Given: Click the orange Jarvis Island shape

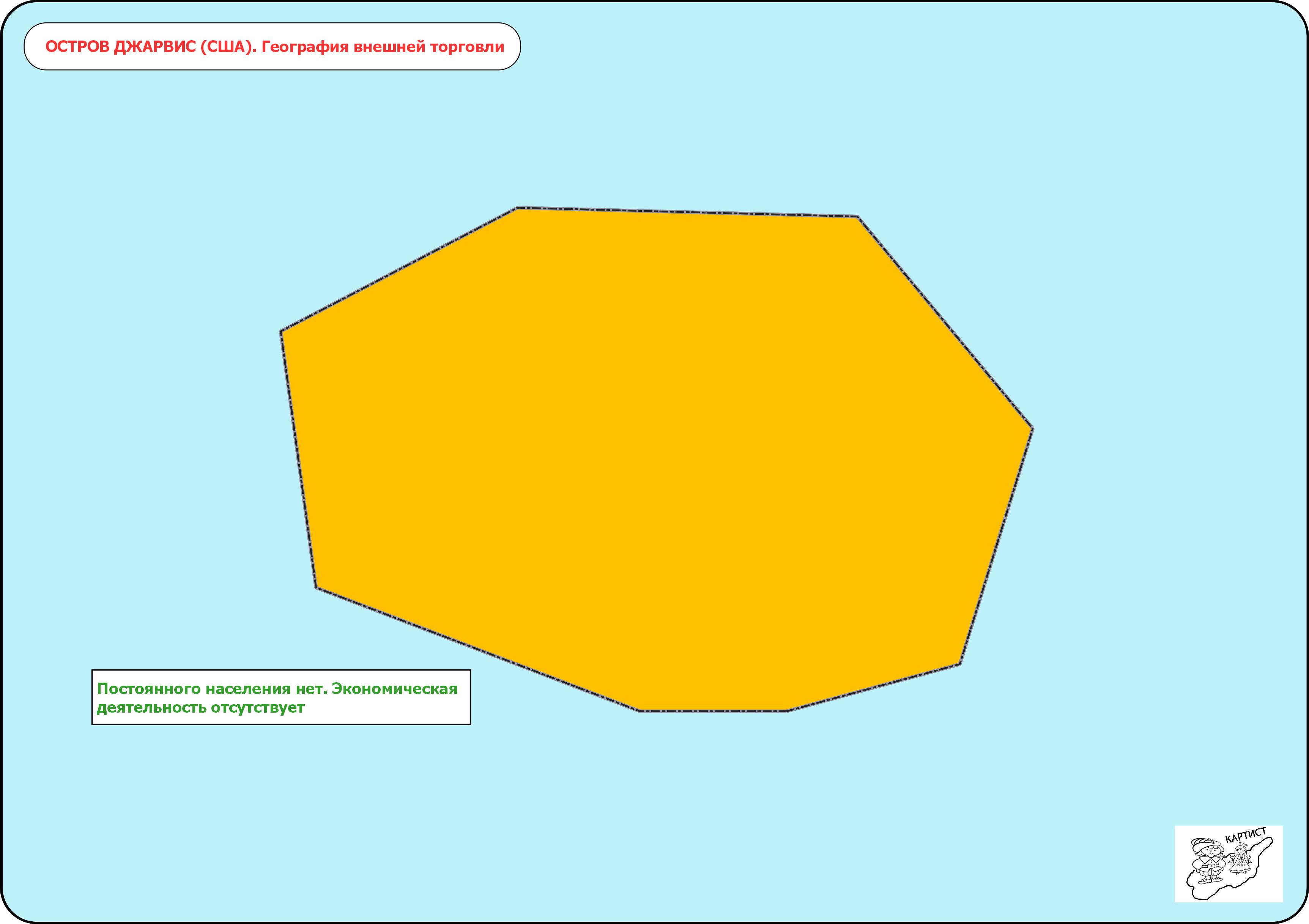Looking at the screenshot, I should click(x=656, y=460).
